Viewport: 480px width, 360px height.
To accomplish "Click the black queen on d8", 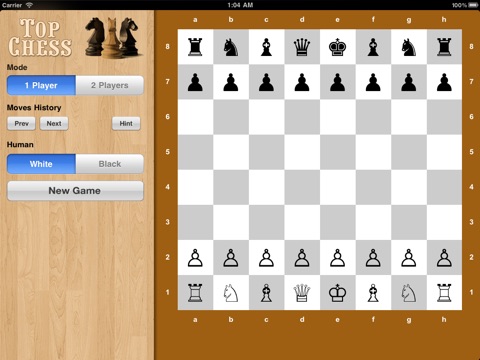I will click(302, 47).
